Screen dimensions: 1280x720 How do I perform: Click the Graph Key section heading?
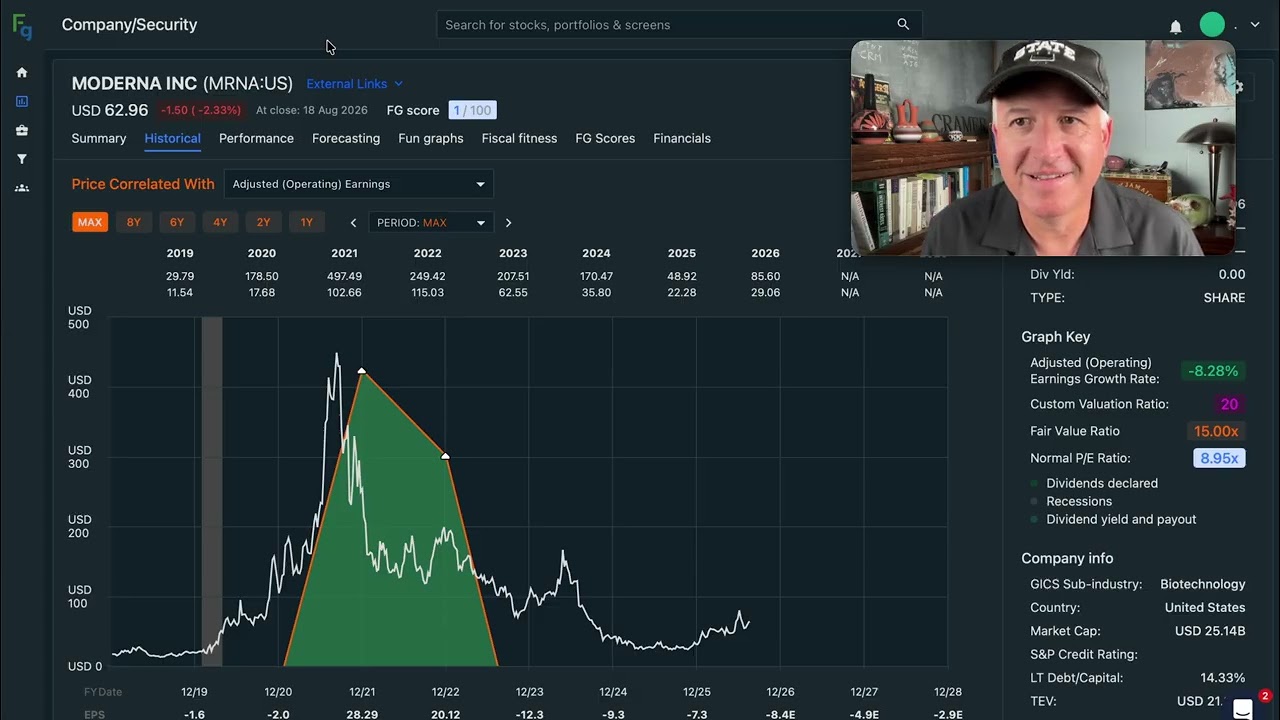coord(1056,337)
